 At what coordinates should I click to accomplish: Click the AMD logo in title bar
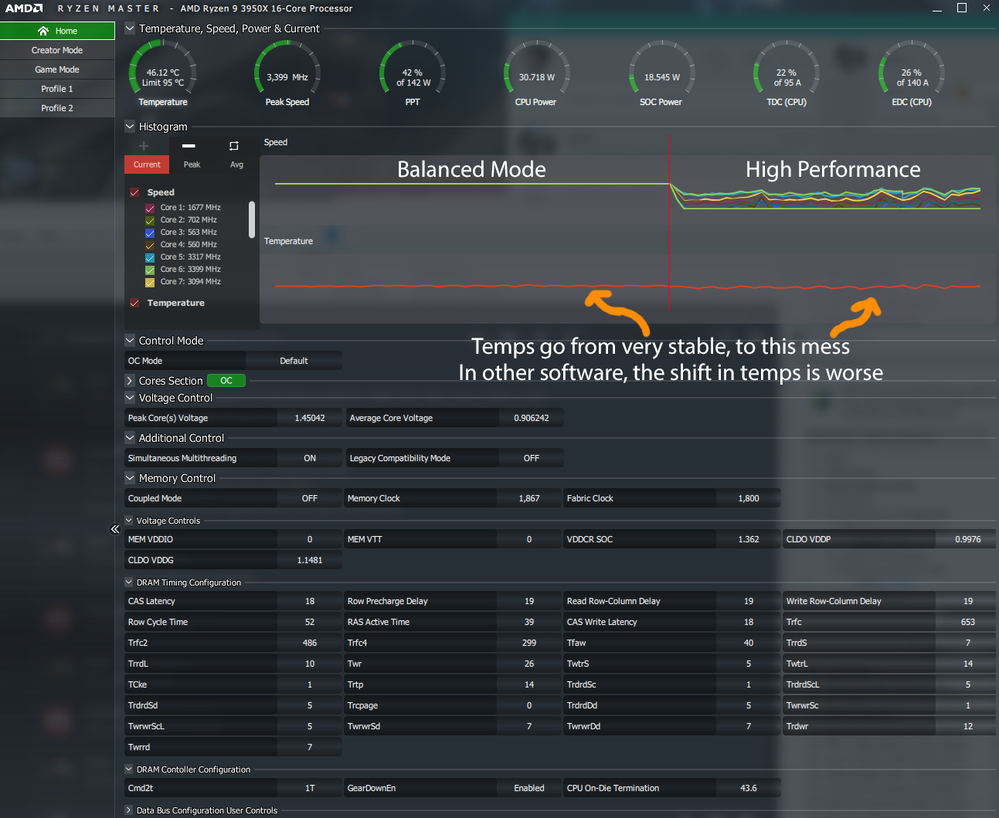point(24,8)
